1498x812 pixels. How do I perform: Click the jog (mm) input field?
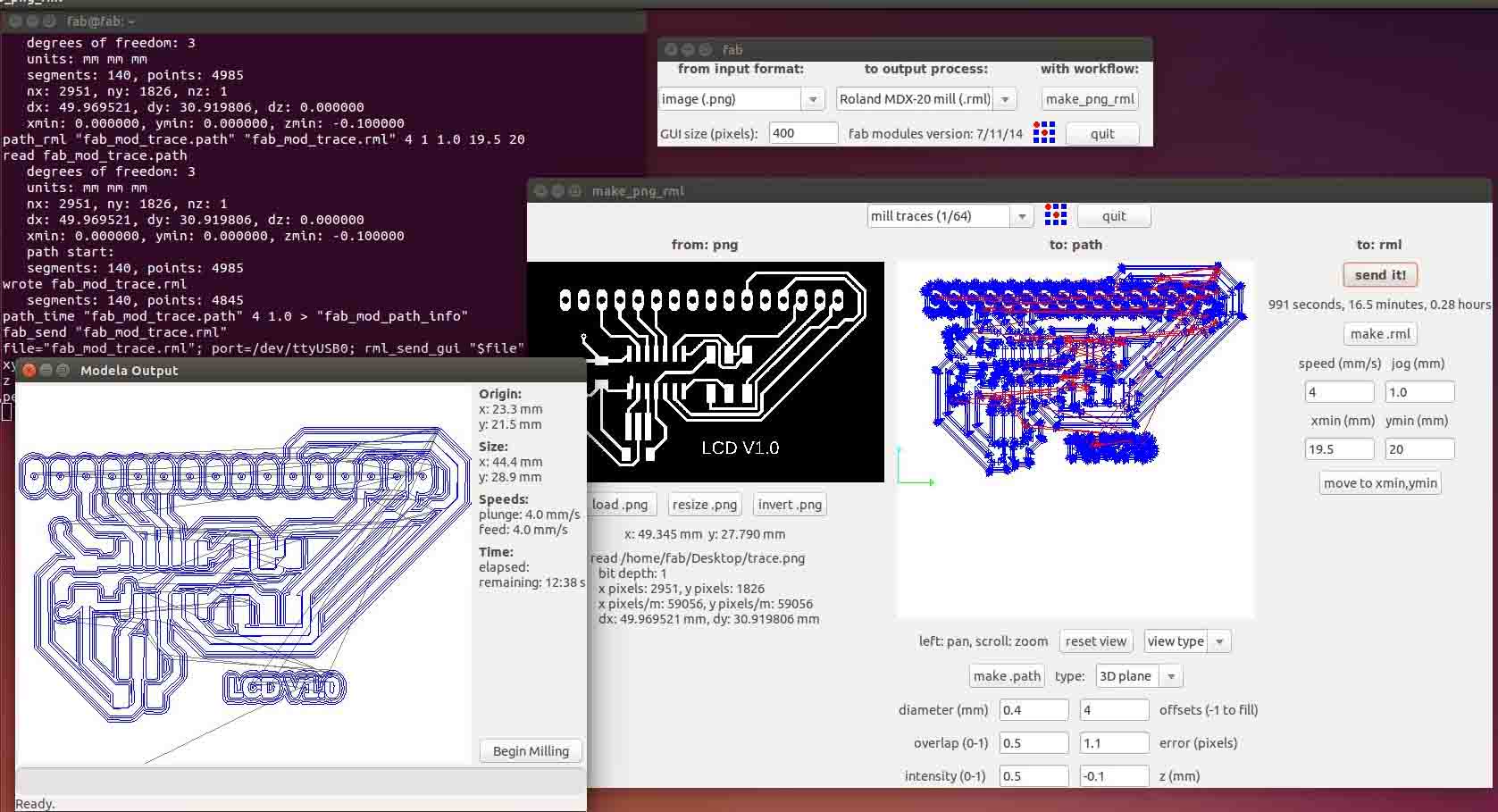(x=1419, y=392)
